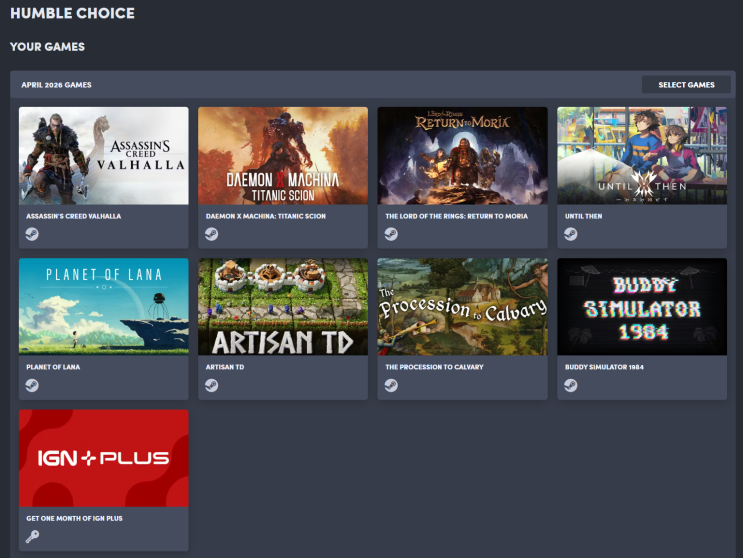Screen dimensions: 743x558
Task: Click Steam icon under Daemon X Machina
Action: point(211,234)
